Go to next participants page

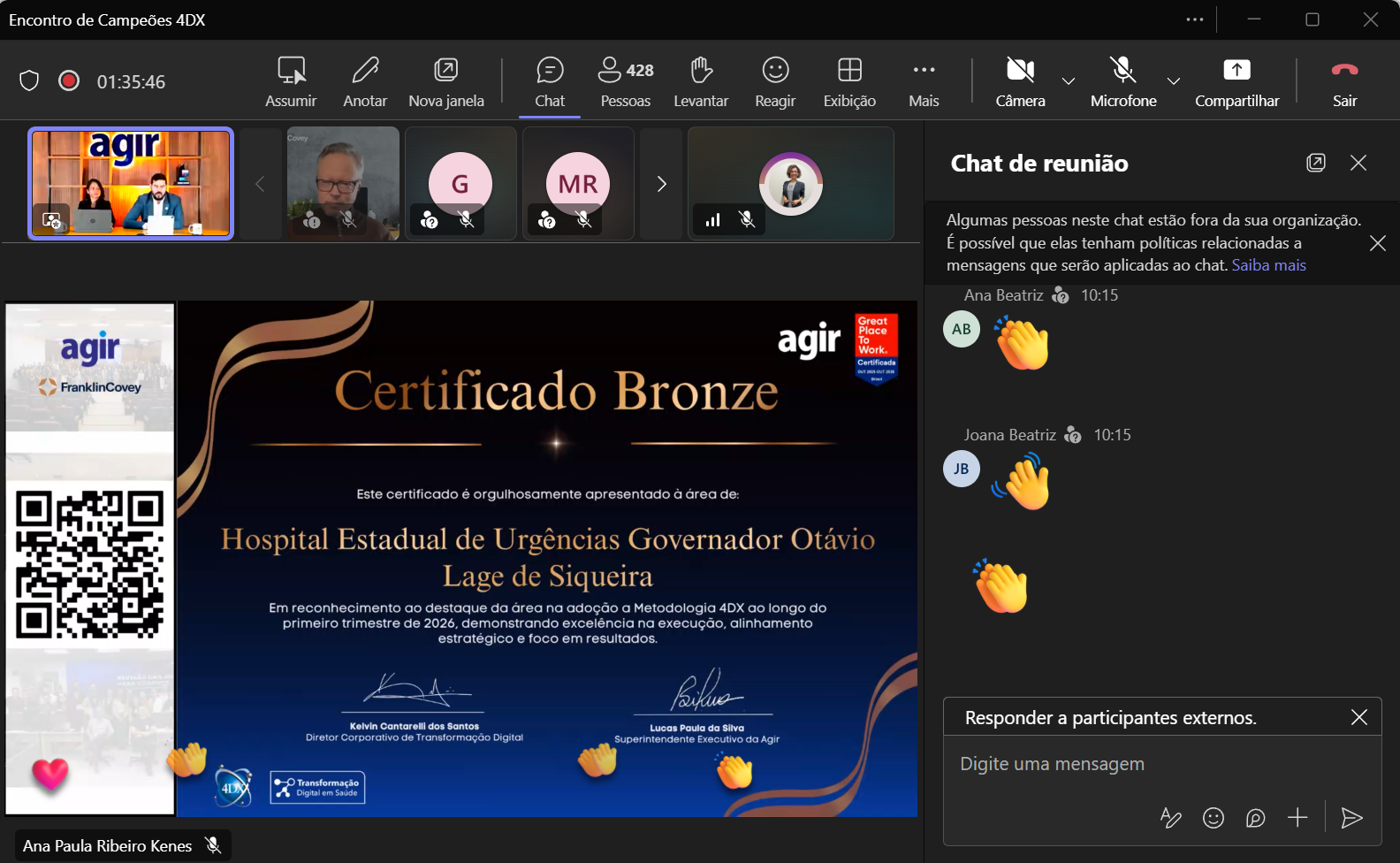661,184
